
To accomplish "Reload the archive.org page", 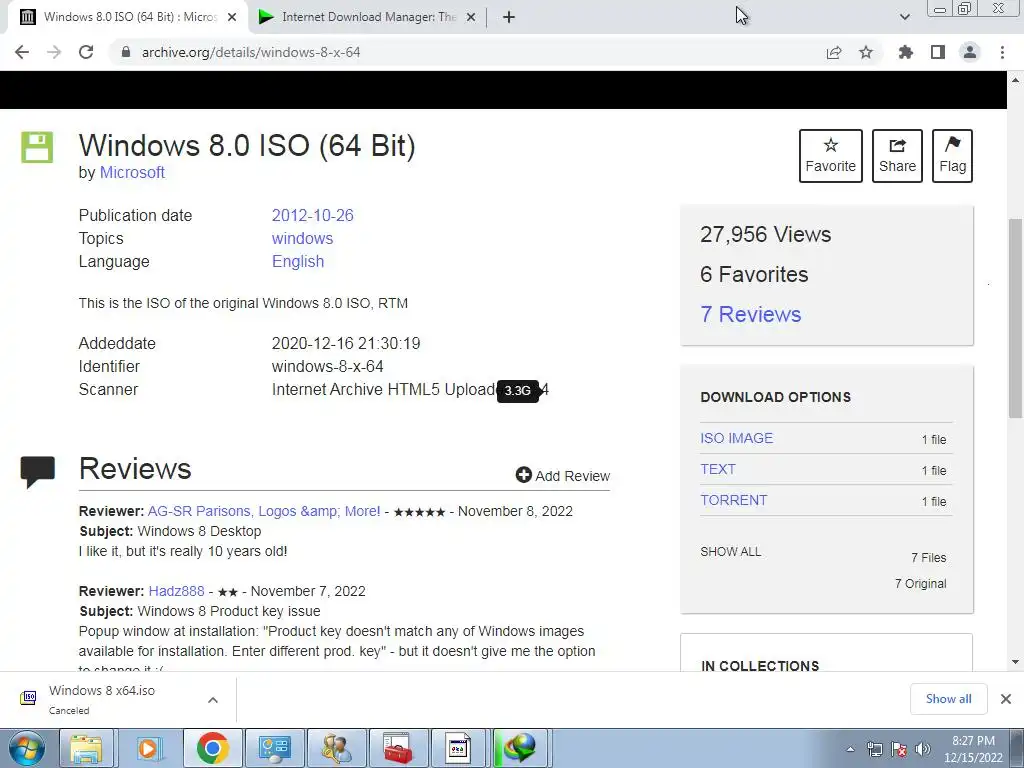I will point(86,52).
